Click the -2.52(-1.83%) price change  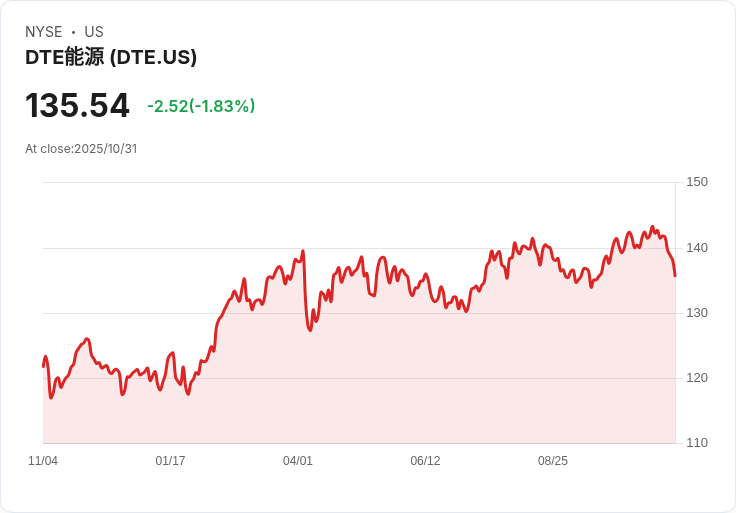click(x=201, y=106)
